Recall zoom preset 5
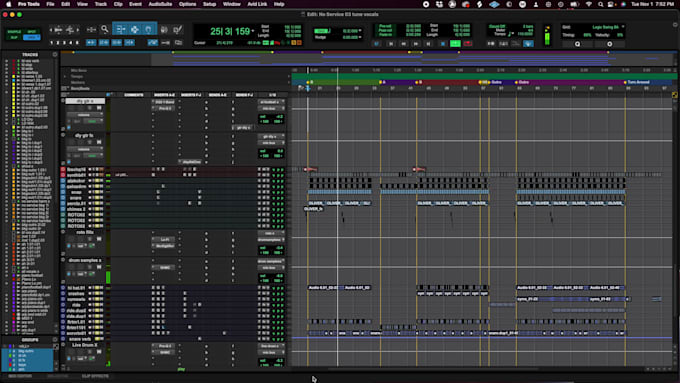 point(77,43)
